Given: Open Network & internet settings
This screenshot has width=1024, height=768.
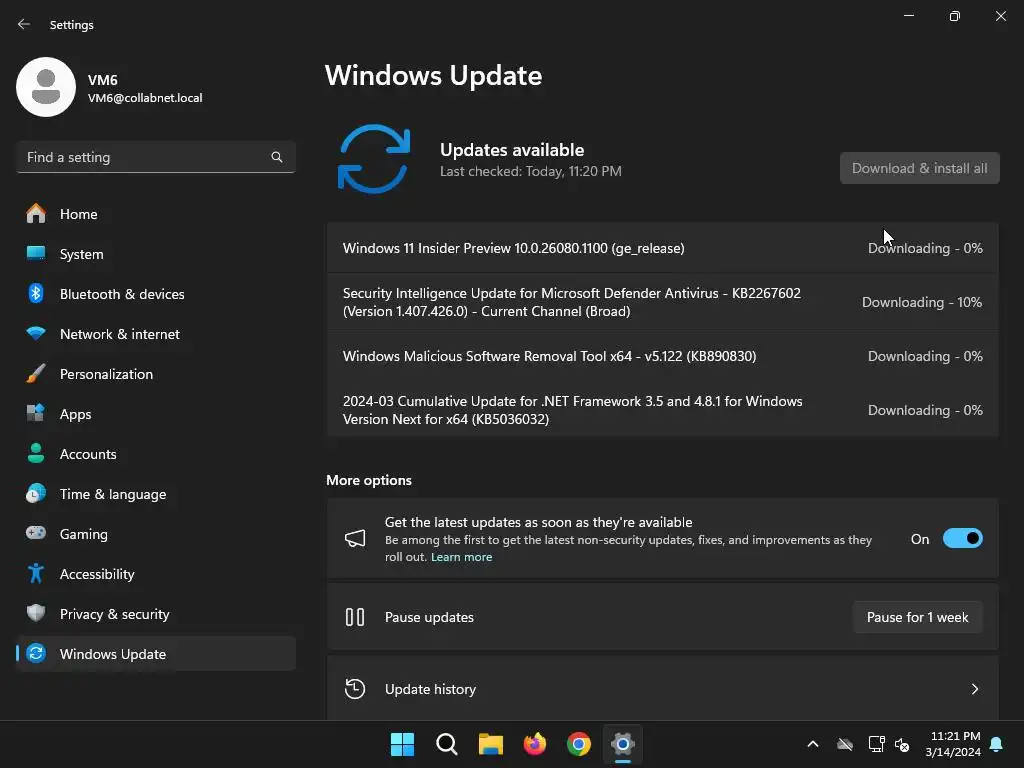Looking at the screenshot, I should pyautogui.click(x=155, y=334).
